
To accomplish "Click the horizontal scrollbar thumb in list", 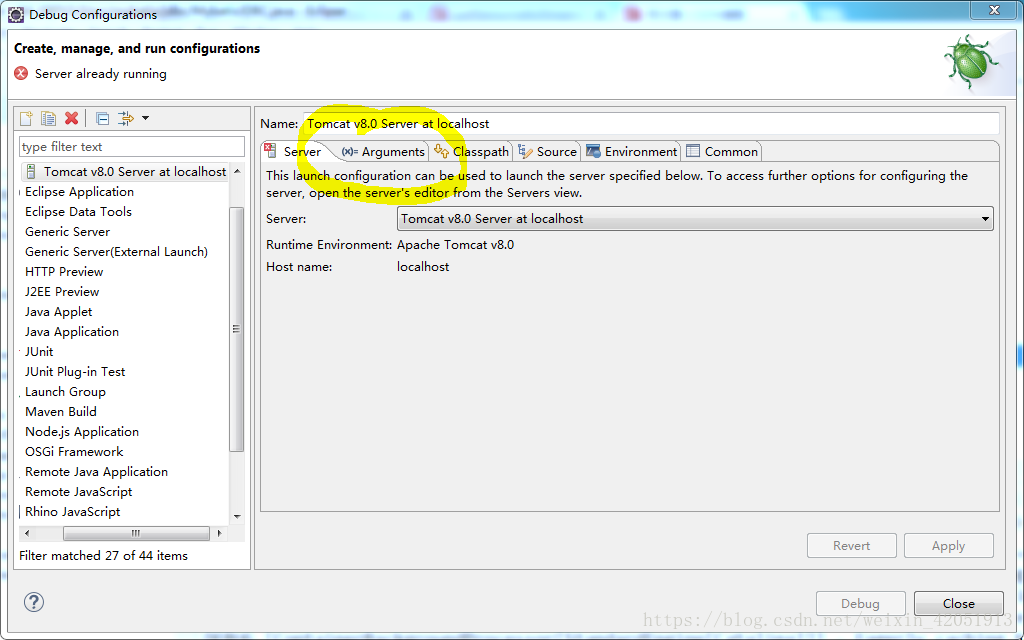I will pyautogui.click(x=136, y=534).
